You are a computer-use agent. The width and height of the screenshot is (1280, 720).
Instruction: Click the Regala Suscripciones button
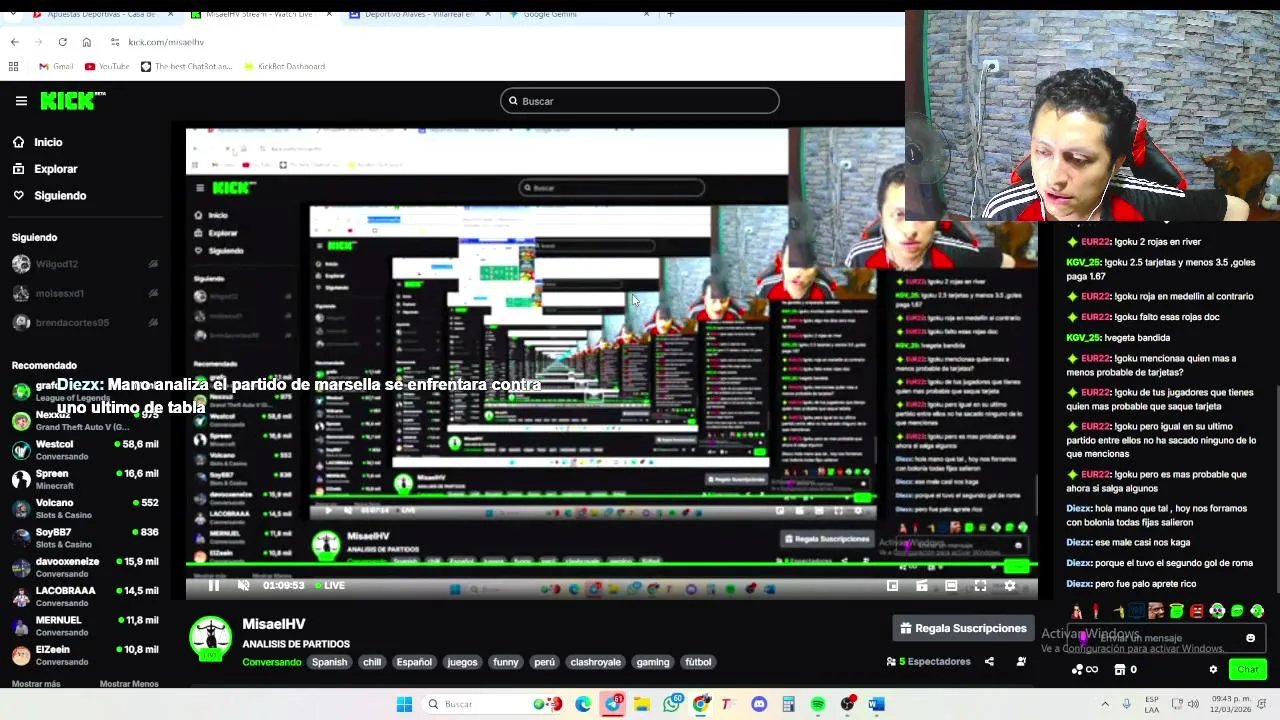click(x=963, y=628)
